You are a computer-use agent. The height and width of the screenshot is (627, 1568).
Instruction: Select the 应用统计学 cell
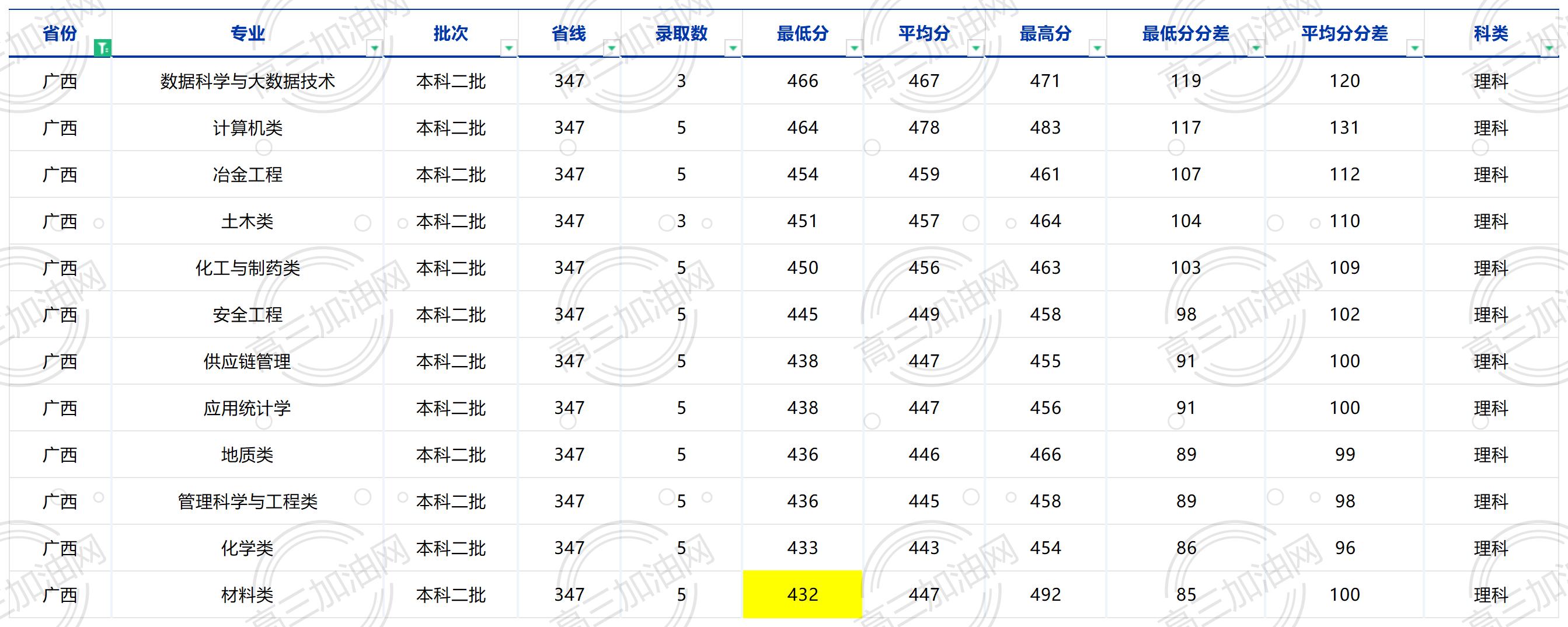pyautogui.click(x=247, y=407)
